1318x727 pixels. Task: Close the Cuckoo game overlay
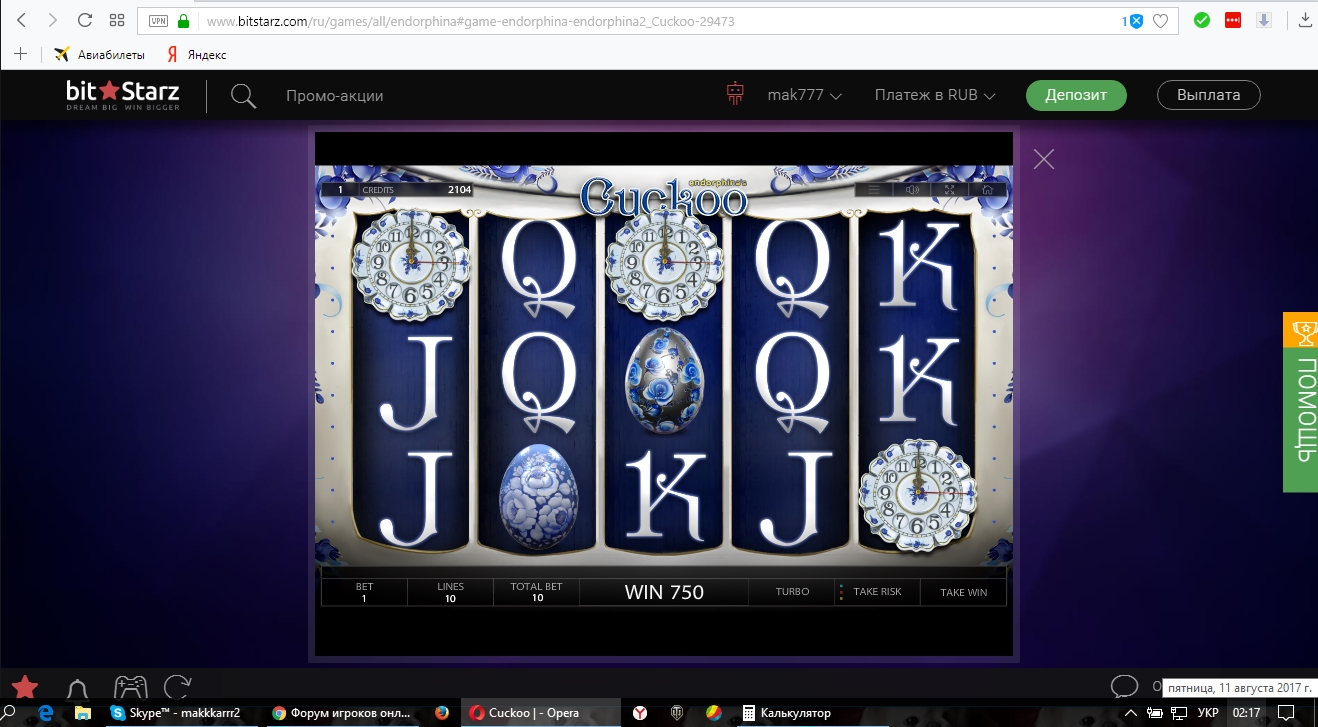point(1044,159)
